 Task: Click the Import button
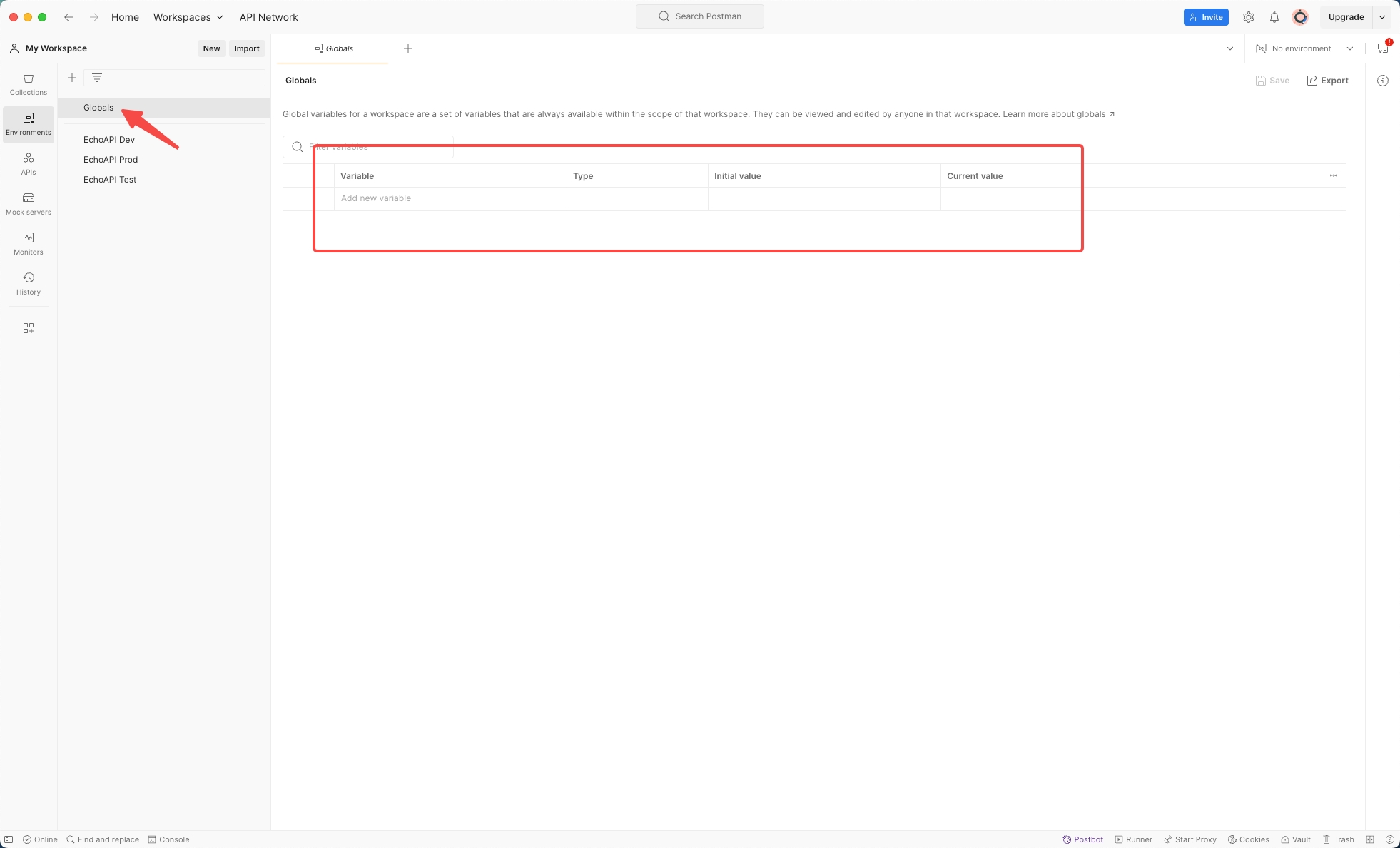pos(247,48)
